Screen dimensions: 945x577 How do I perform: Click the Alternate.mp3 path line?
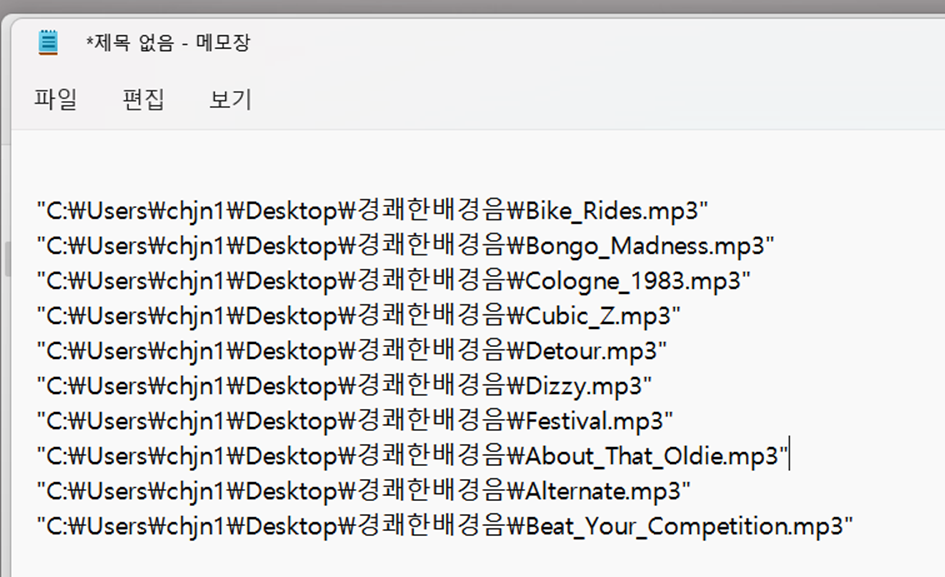coord(363,491)
